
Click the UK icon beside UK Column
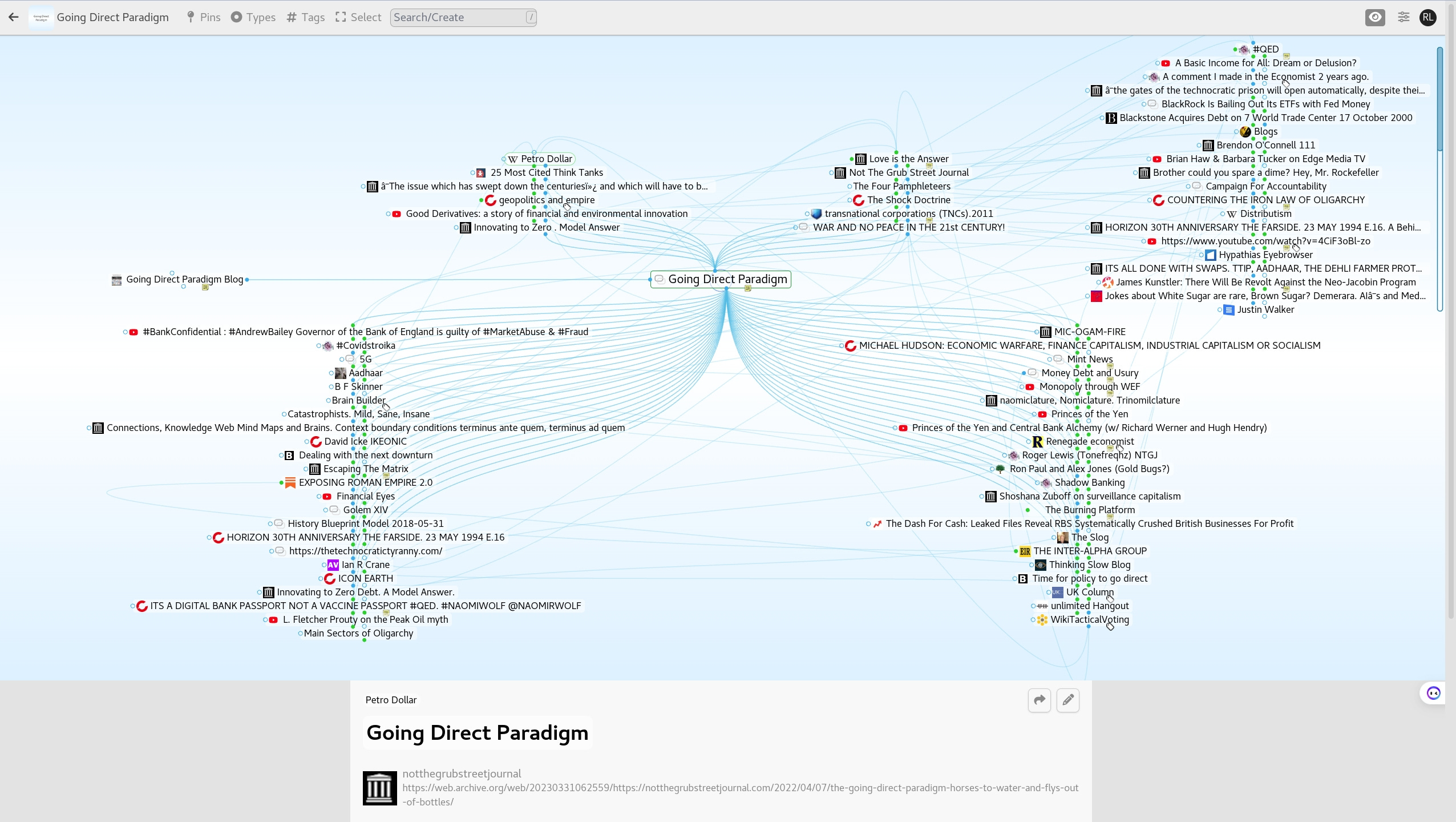click(1057, 593)
